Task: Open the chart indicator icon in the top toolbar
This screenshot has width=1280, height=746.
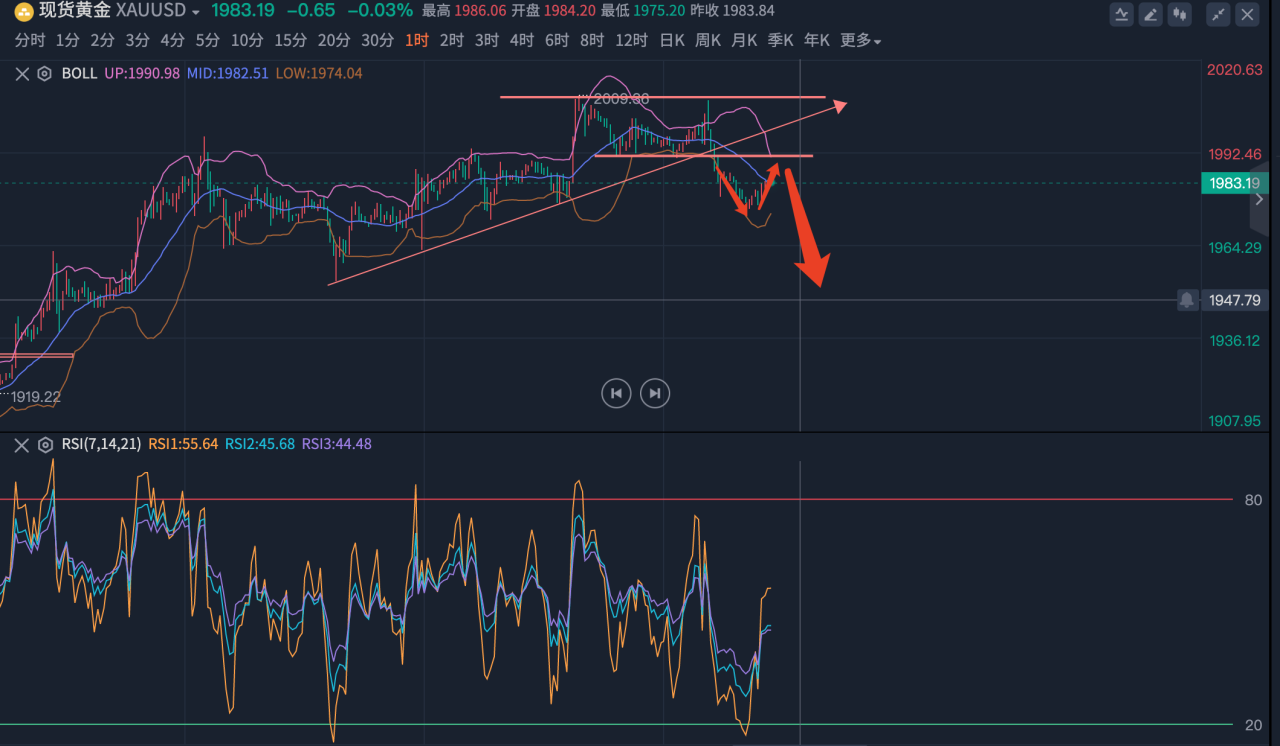Action: pos(1122,14)
